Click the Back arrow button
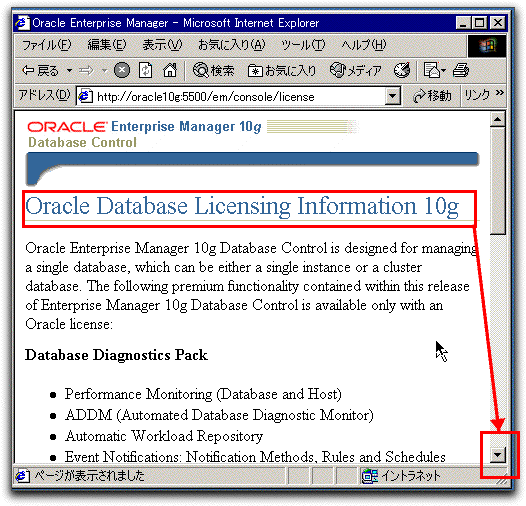 40,71
